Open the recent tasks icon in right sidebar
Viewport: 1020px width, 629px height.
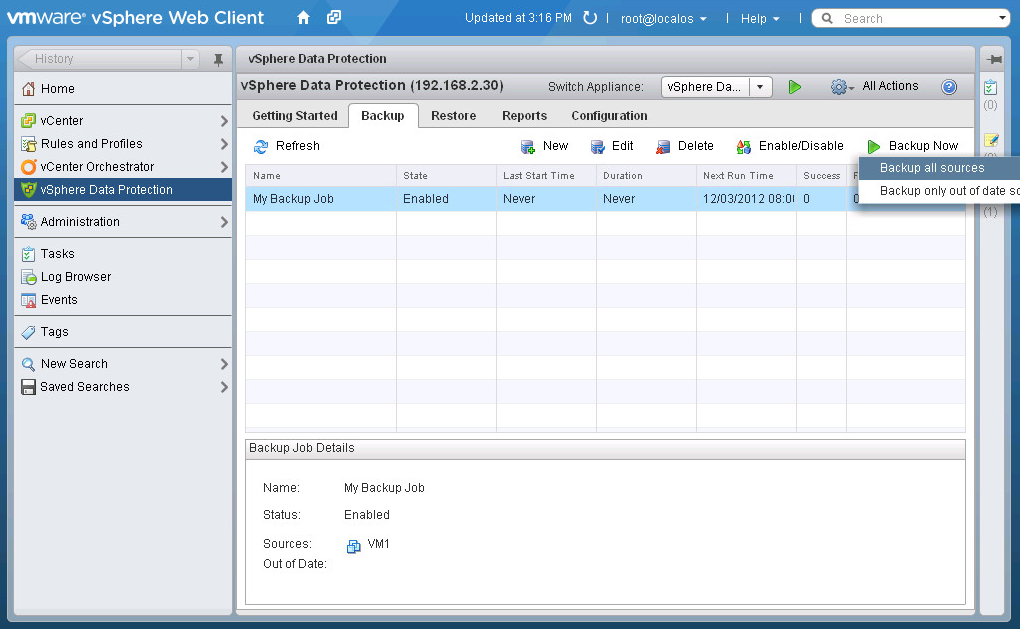[x=990, y=87]
